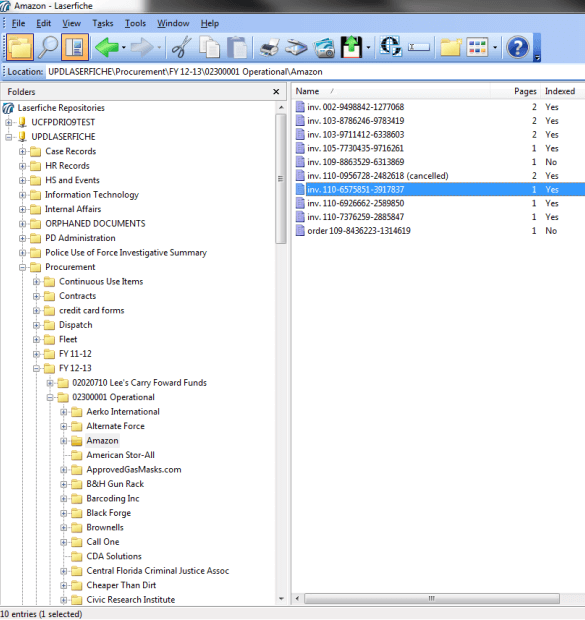Select document inv. 109-8863529-6313869

(356, 162)
